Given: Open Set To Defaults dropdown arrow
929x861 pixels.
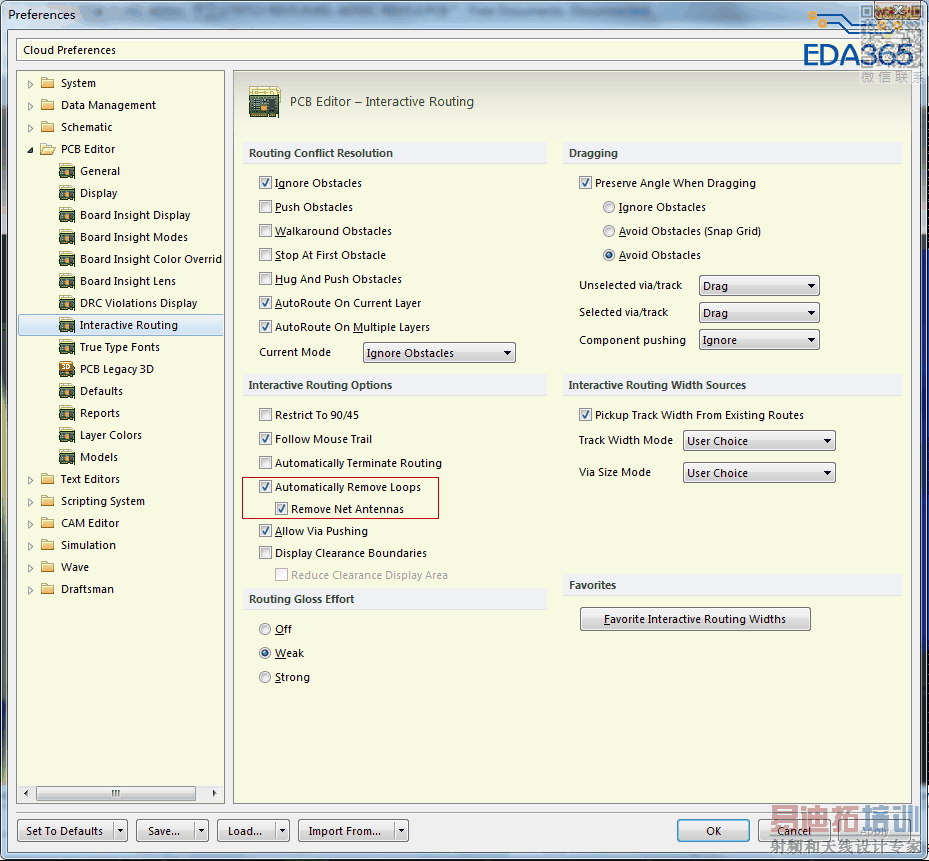Looking at the screenshot, I should 120,831.
